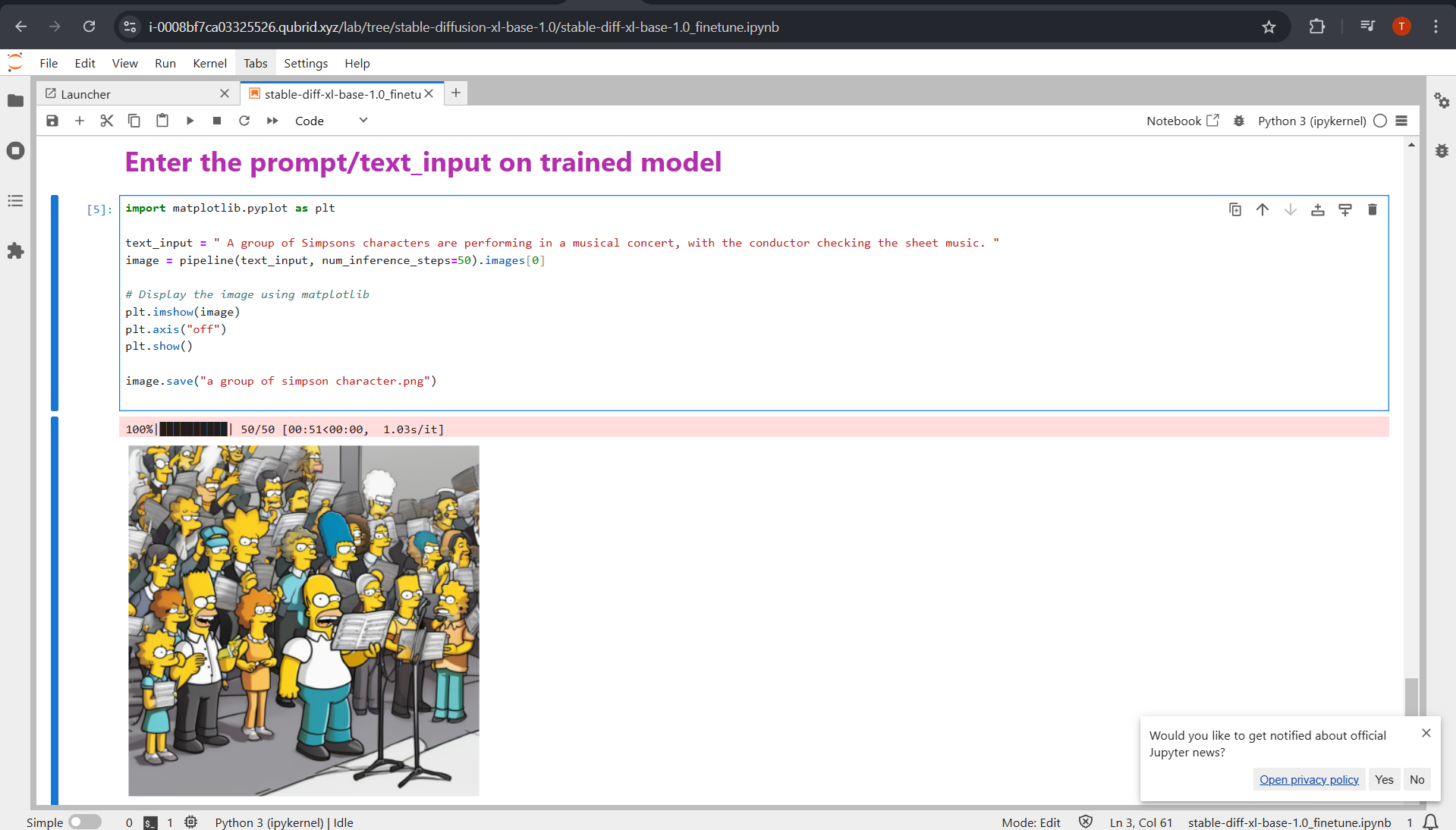Bookmark this page with star icon

1269,27
